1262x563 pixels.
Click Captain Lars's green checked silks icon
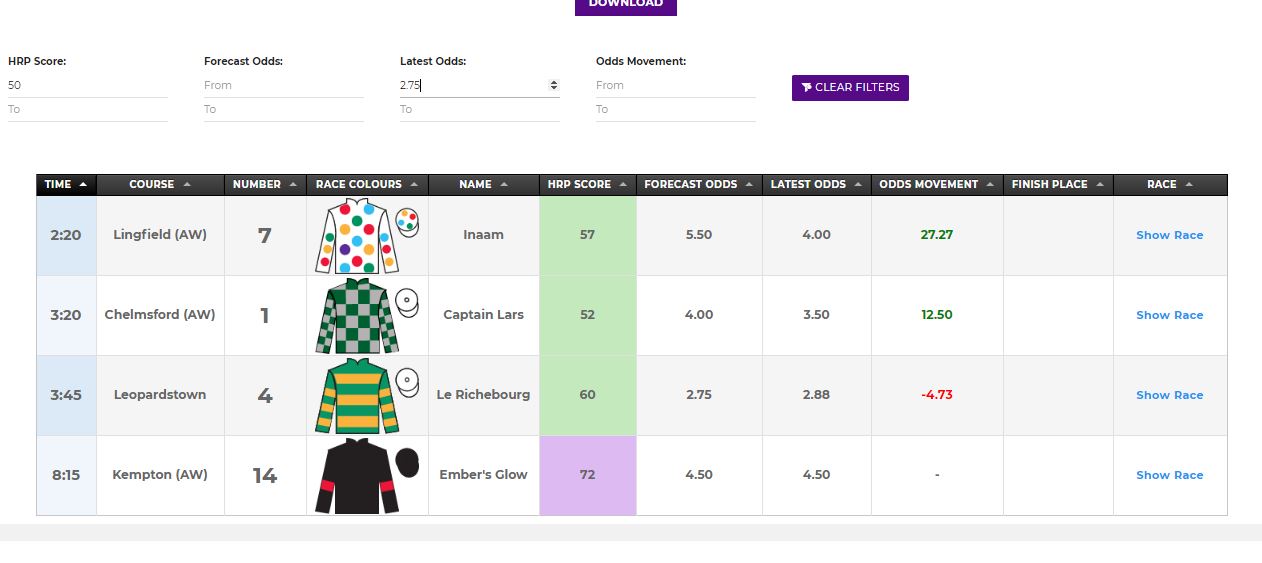coord(367,316)
